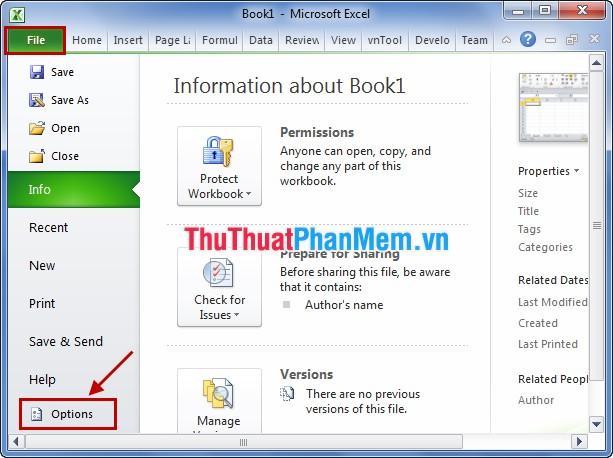This screenshot has height=458, width=613.
Task: Click the Close folder icon
Action: pos(37,156)
